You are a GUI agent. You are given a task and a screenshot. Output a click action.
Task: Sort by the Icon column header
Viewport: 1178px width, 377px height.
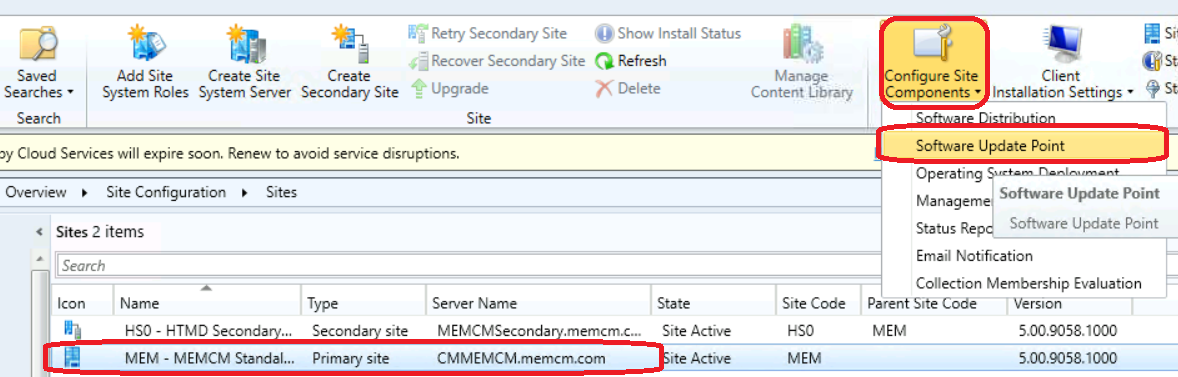pyautogui.click(x=71, y=304)
